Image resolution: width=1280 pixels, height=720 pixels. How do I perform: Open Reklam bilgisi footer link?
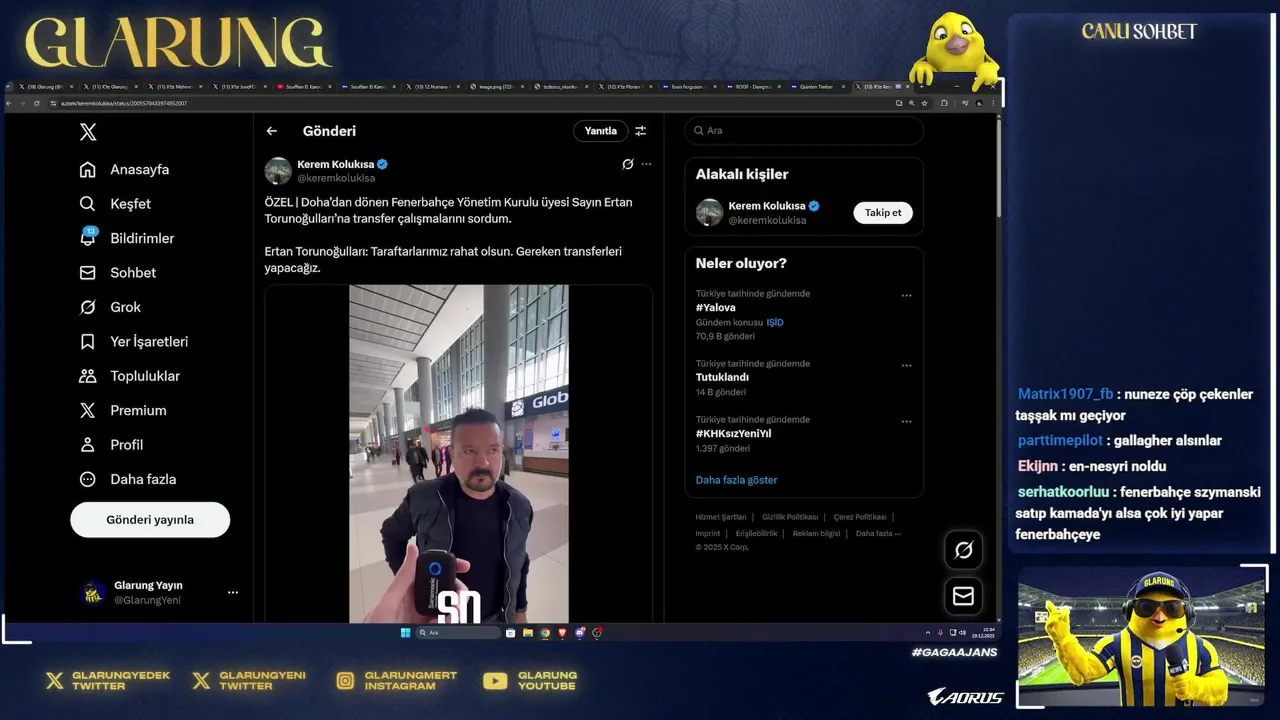coord(816,533)
